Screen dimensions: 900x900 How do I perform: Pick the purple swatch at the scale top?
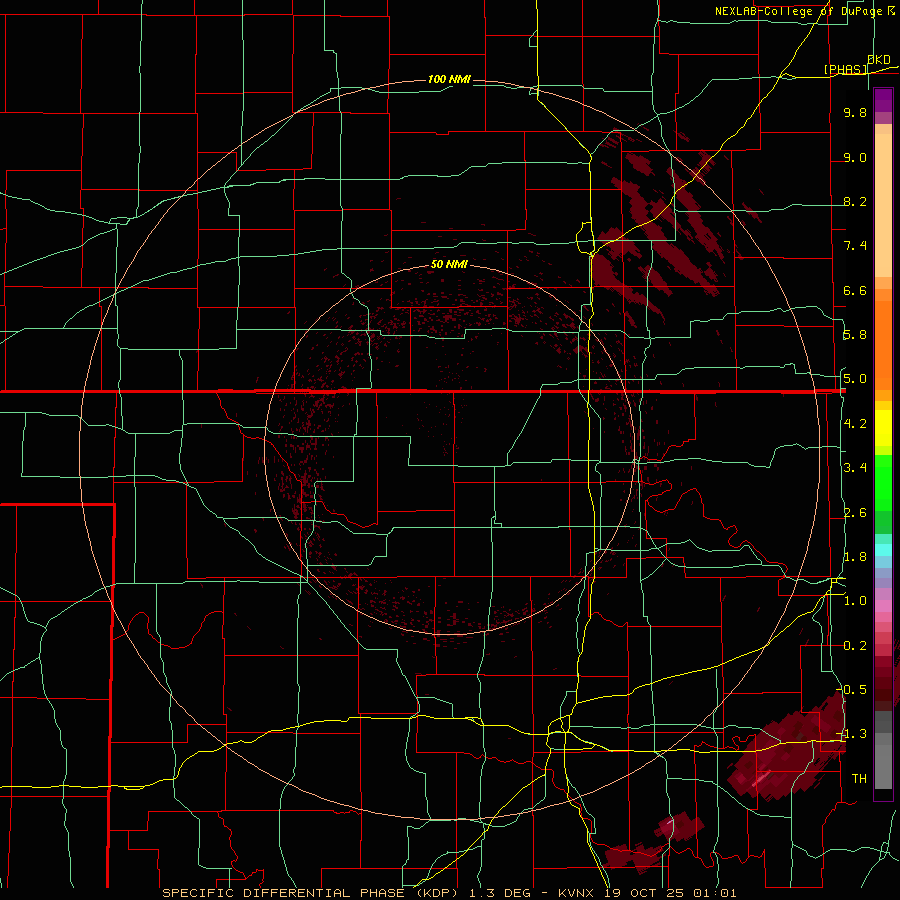pyautogui.click(x=883, y=100)
